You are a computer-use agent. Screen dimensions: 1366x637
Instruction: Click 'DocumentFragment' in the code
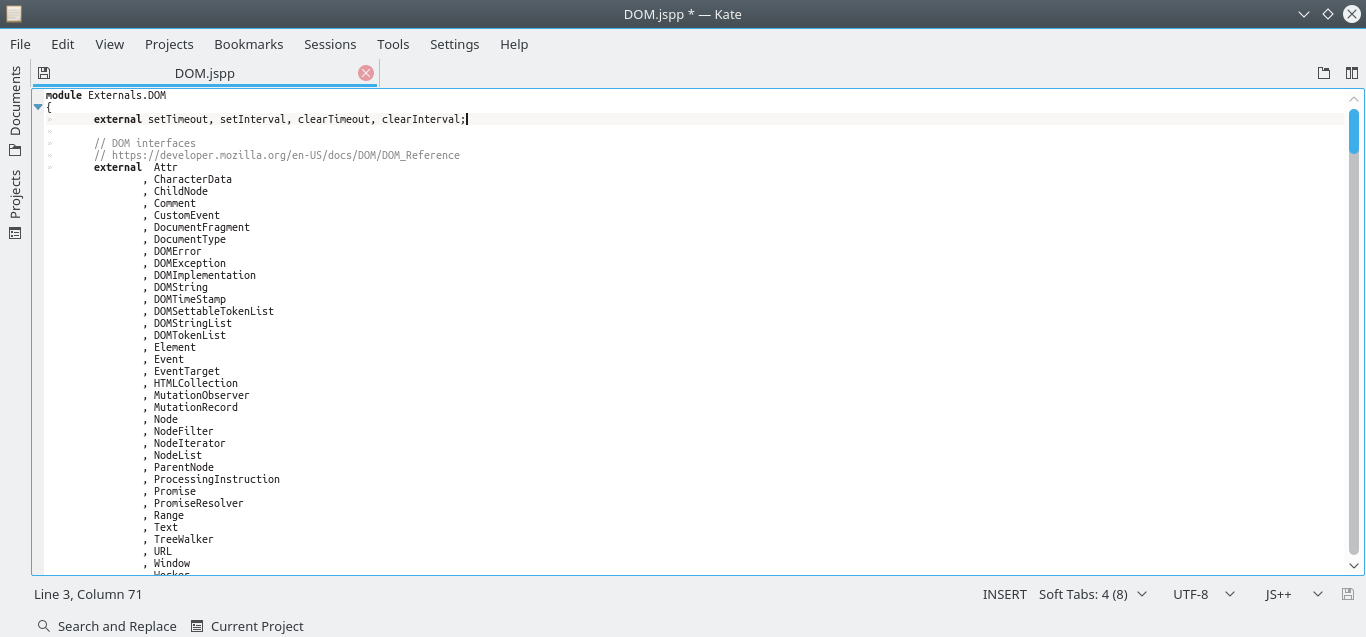[202, 228]
